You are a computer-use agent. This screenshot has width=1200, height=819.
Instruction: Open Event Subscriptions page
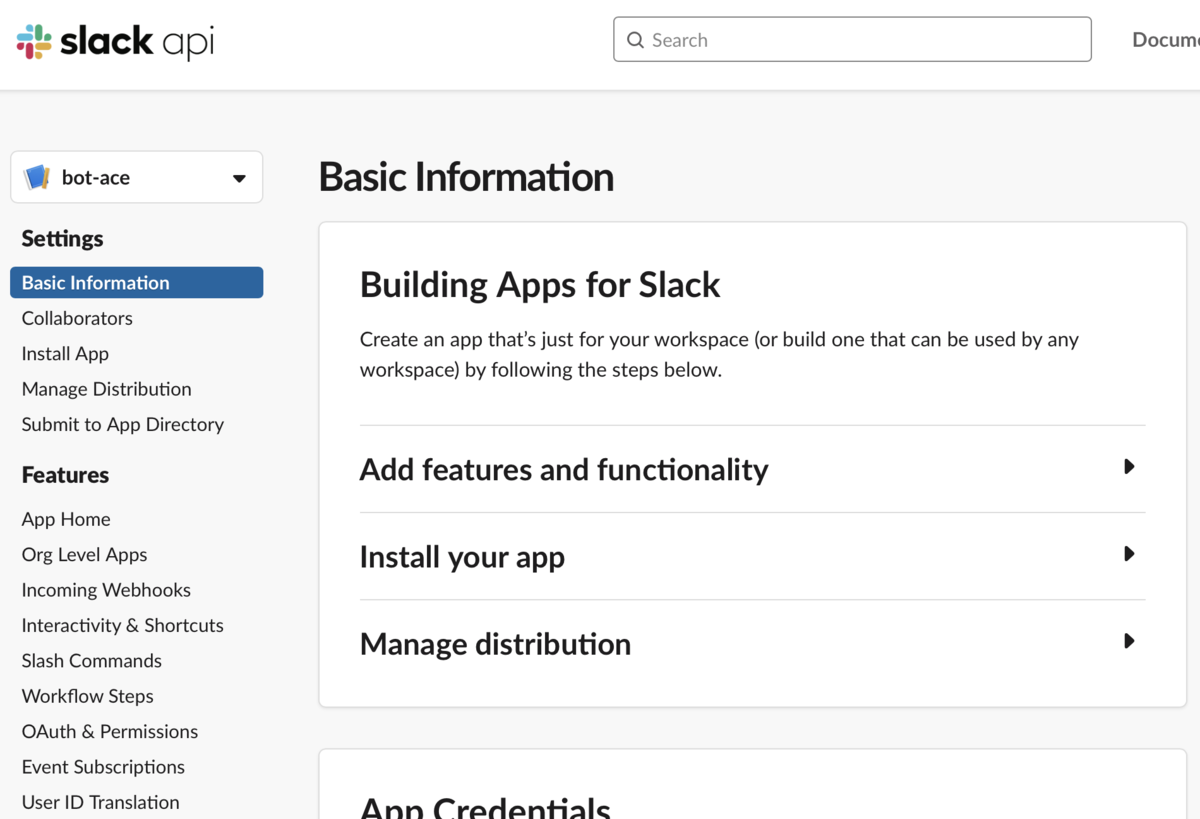pos(103,767)
